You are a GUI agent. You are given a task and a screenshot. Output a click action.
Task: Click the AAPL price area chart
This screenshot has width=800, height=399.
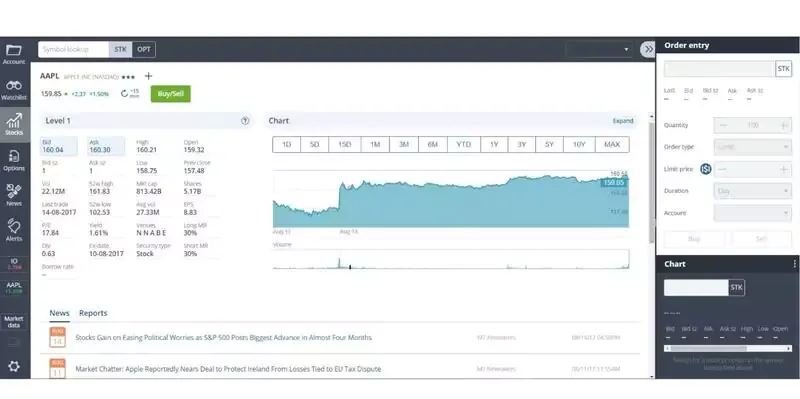pyautogui.click(x=451, y=199)
